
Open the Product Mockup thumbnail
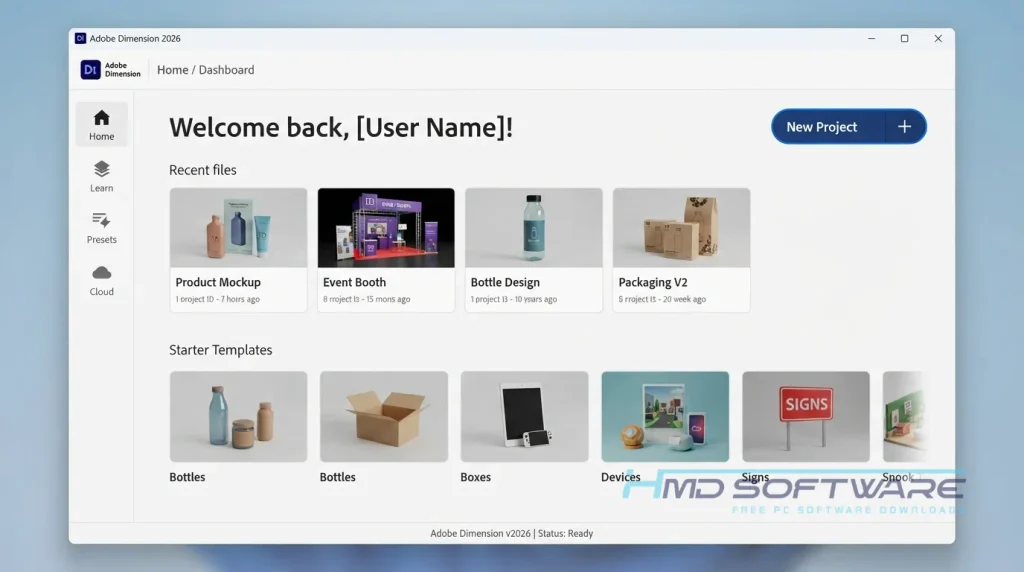click(238, 228)
